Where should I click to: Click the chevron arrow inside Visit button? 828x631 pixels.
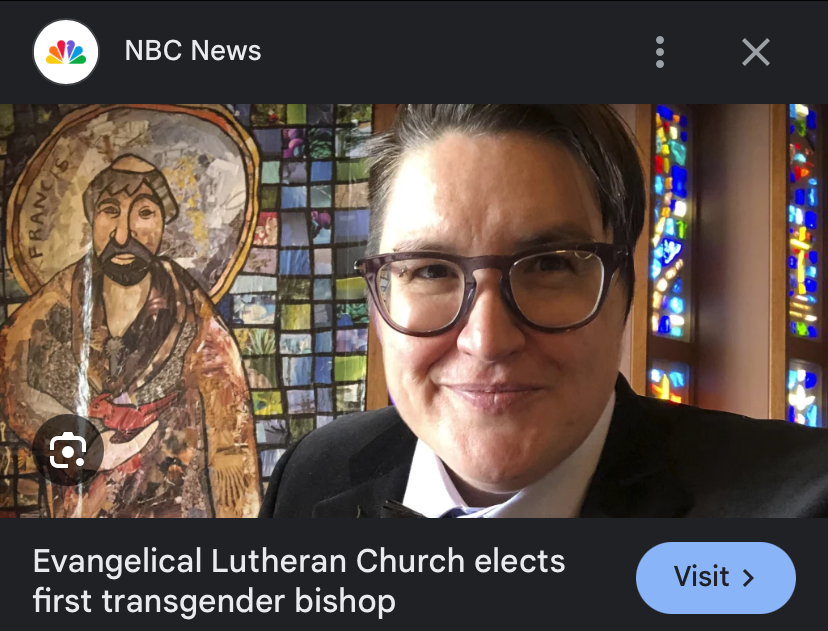coord(748,578)
